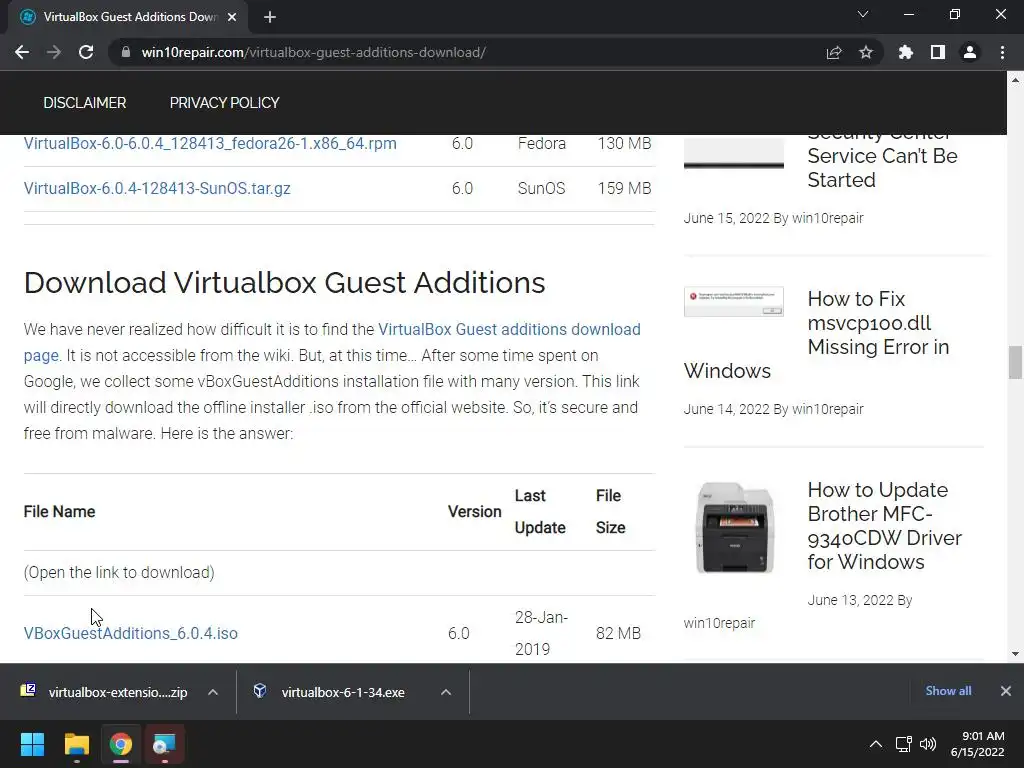Expand options for virtualbox-6-1-34.exe download
The height and width of the screenshot is (768, 1024).
pos(446,692)
